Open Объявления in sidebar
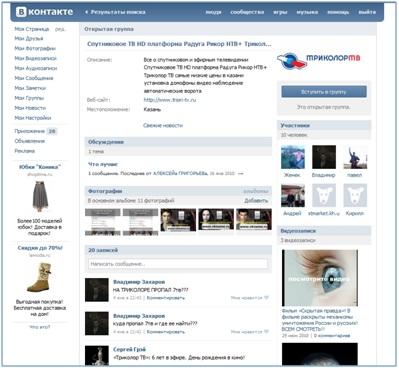The image size is (399, 368). (29, 141)
